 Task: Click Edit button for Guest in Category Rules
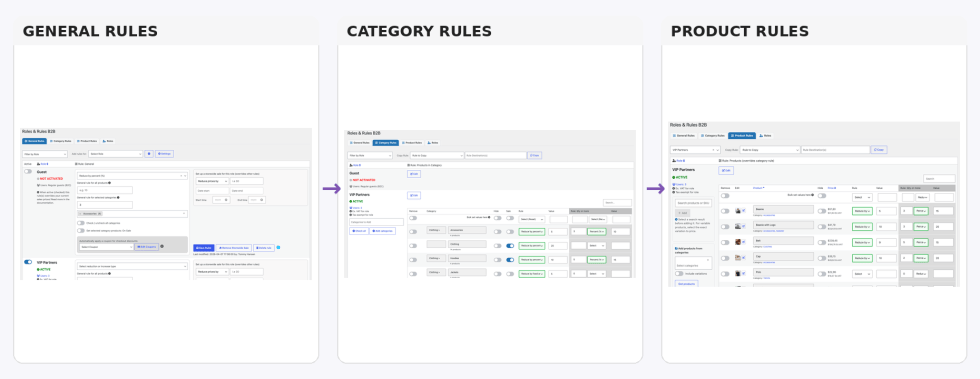[414, 174]
